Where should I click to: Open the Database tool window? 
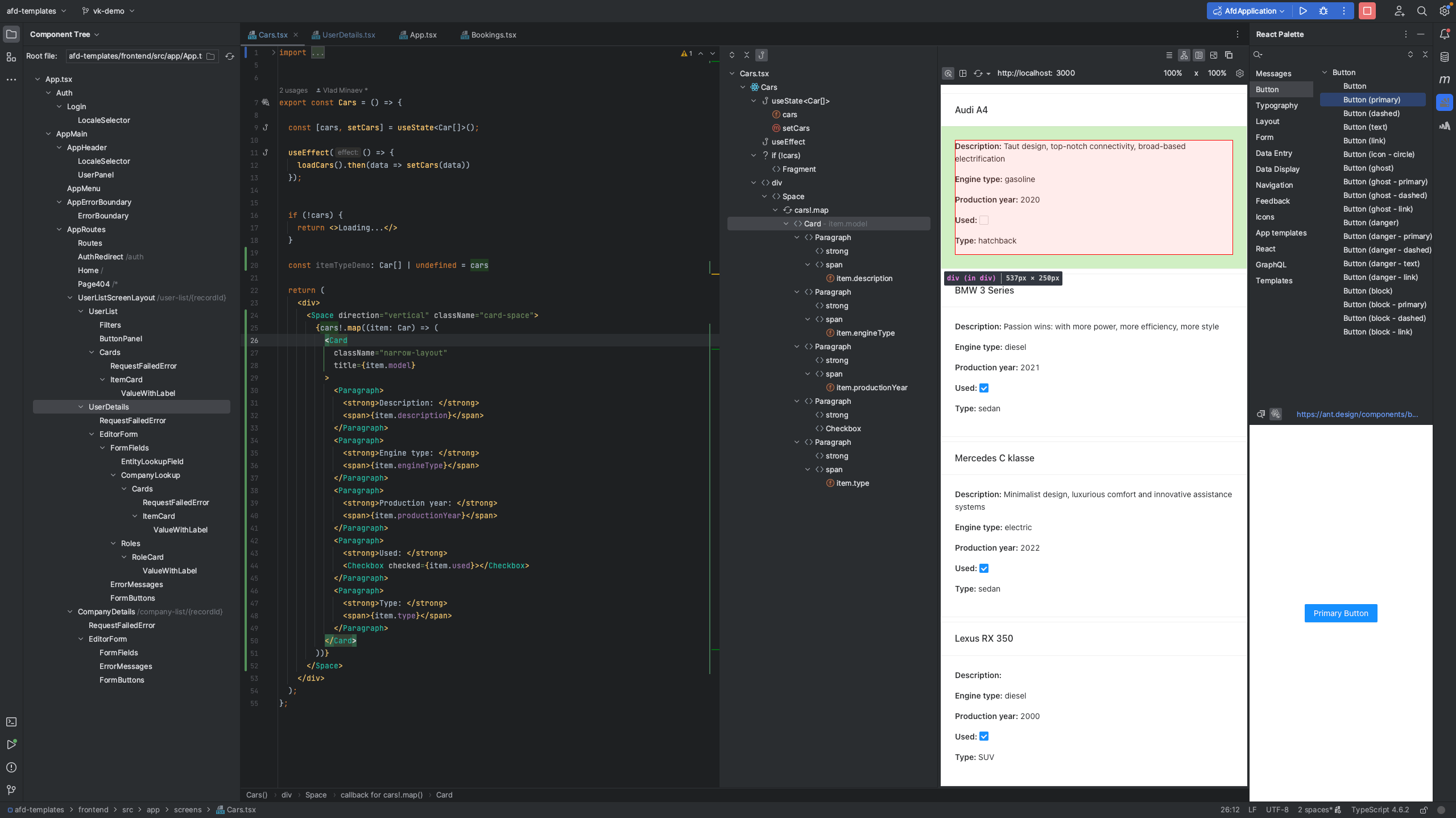tap(1444, 57)
